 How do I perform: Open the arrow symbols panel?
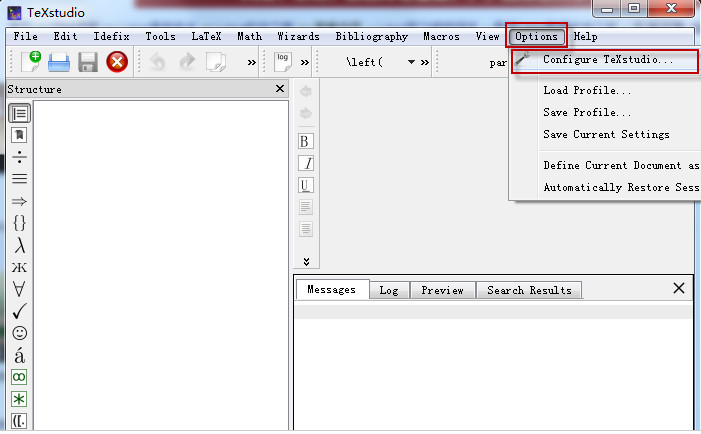[x=19, y=201]
